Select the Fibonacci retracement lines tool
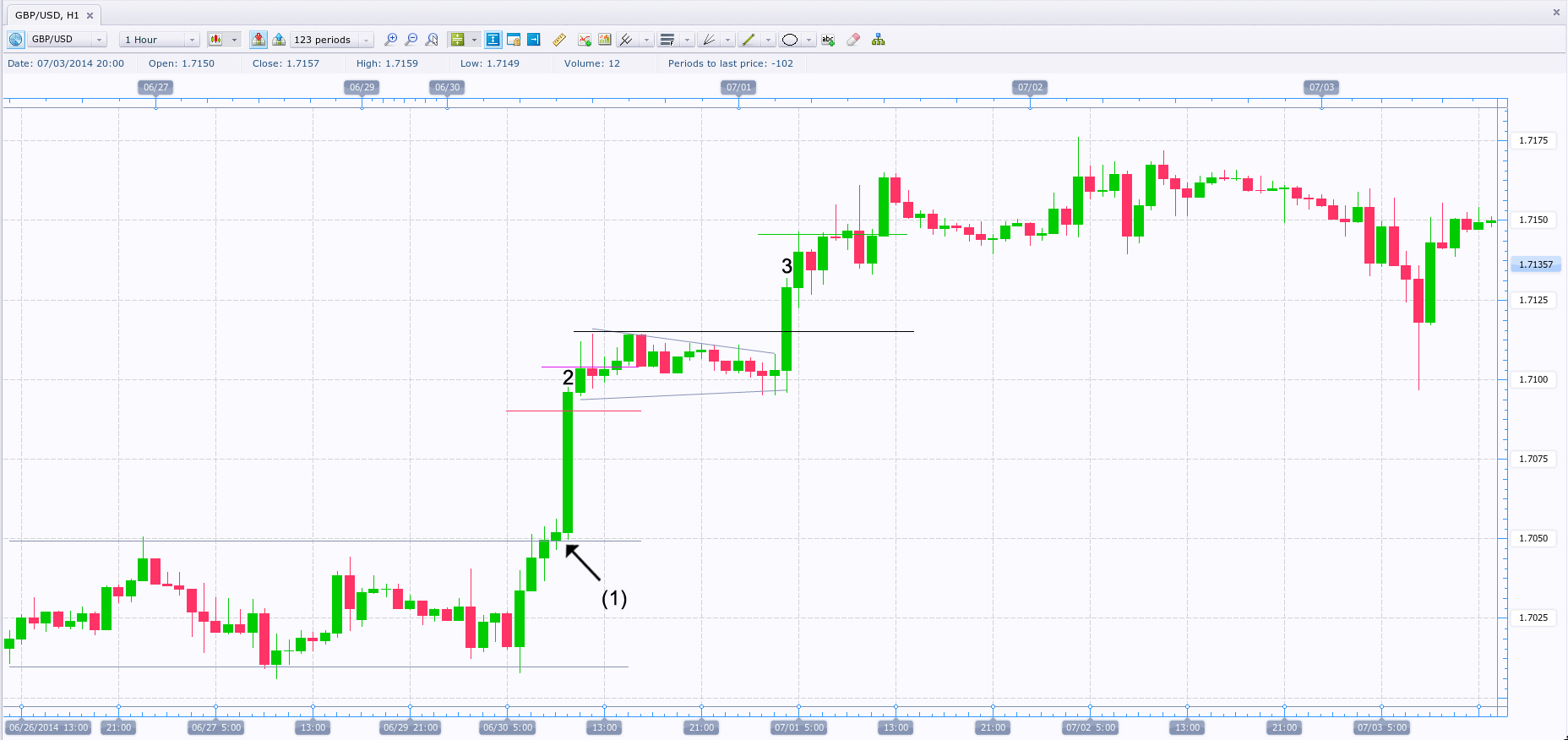 point(667,40)
